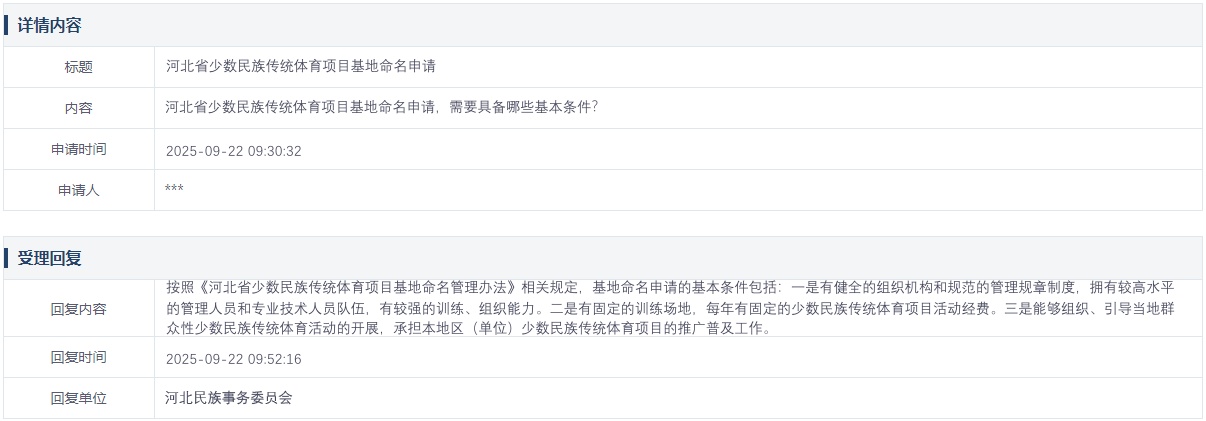This screenshot has width=1206, height=421.
Task: Click the masked applicant name ***
Action: (174, 190)
